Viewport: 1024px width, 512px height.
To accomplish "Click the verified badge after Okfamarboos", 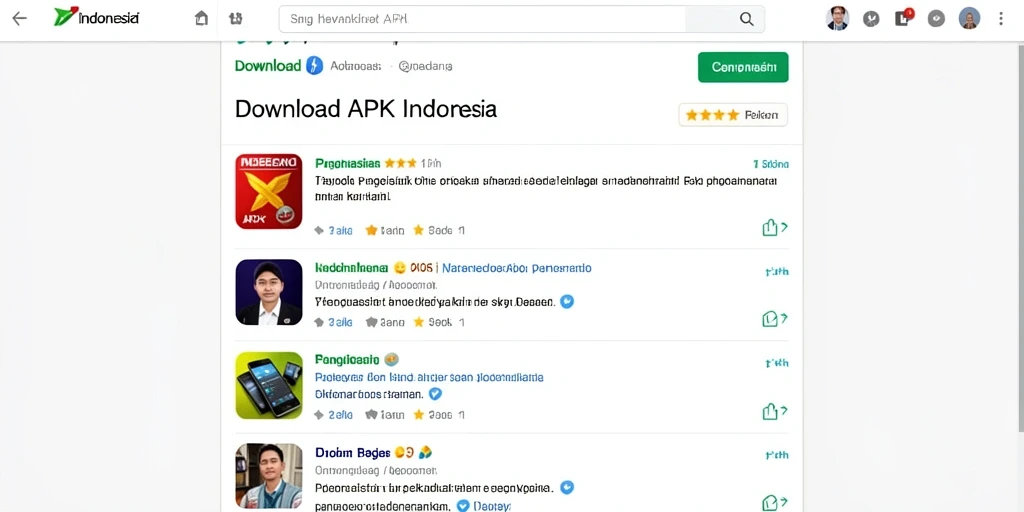I will pos(435,394).
